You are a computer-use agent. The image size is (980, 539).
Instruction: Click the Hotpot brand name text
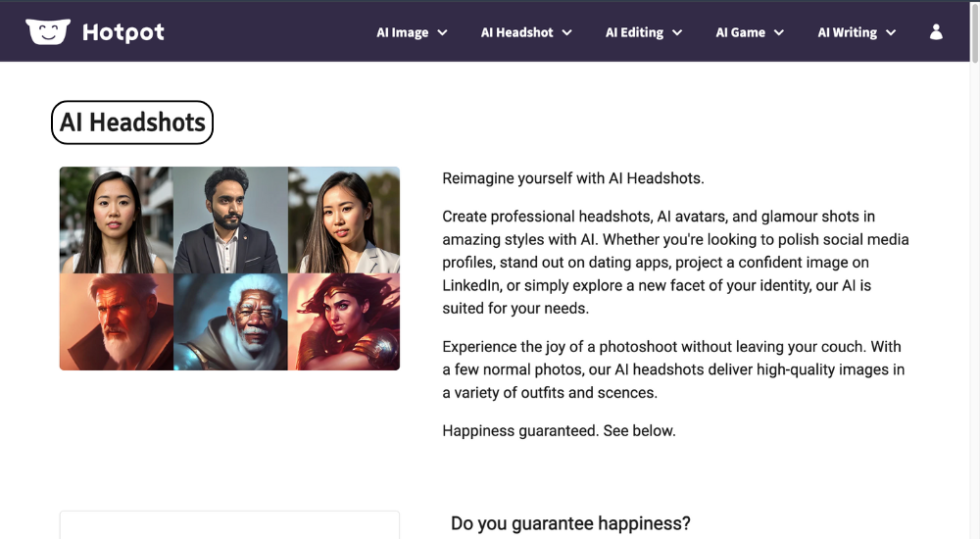point(123,32)
